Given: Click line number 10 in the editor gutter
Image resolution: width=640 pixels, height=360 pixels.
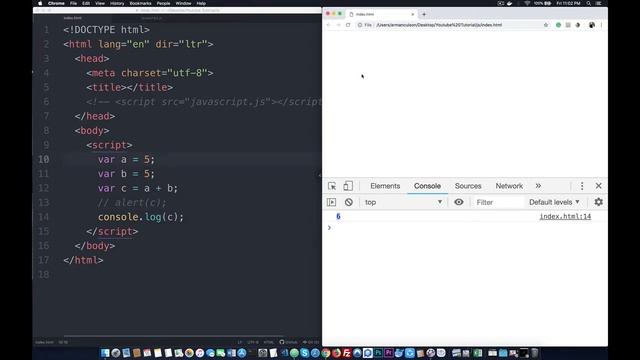Looking at the screenshot, I should coord(44,159).
